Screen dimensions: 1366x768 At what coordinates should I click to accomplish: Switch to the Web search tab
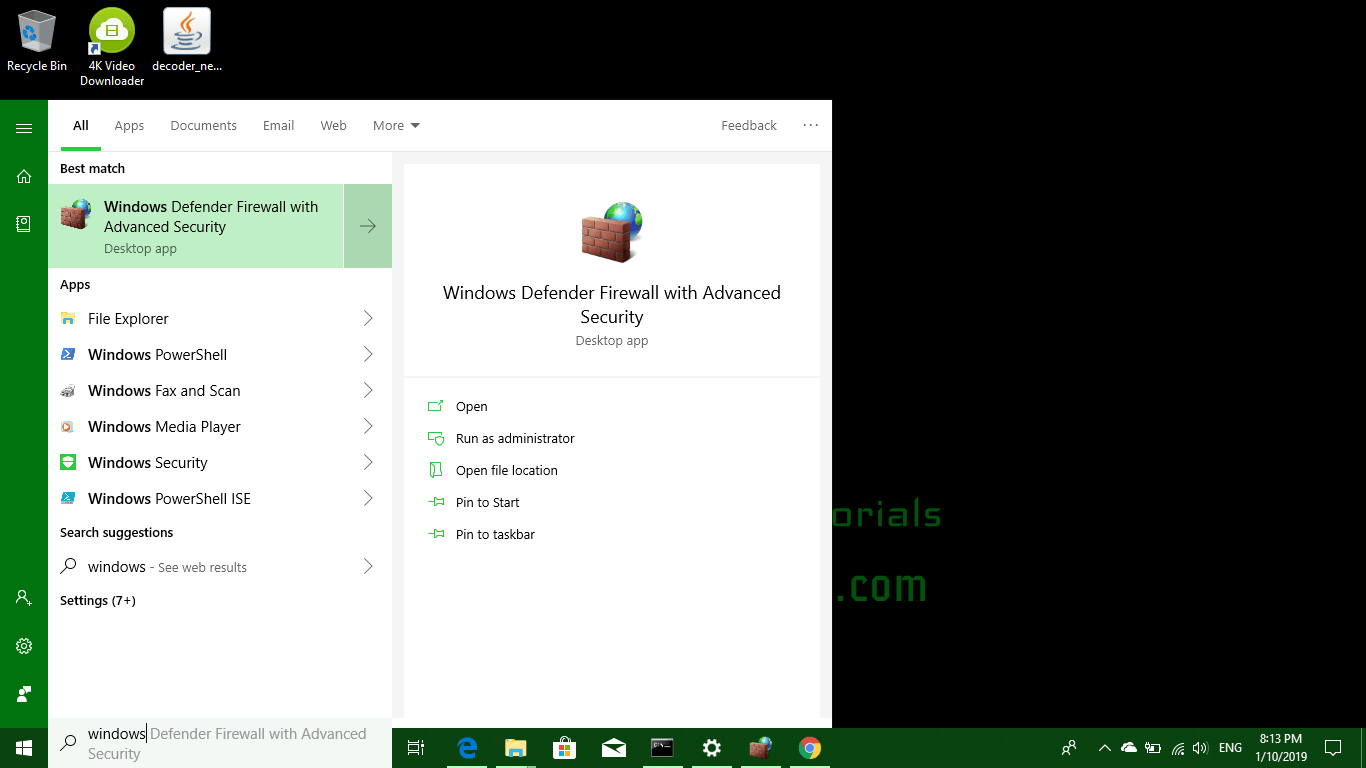pos(333,126)
